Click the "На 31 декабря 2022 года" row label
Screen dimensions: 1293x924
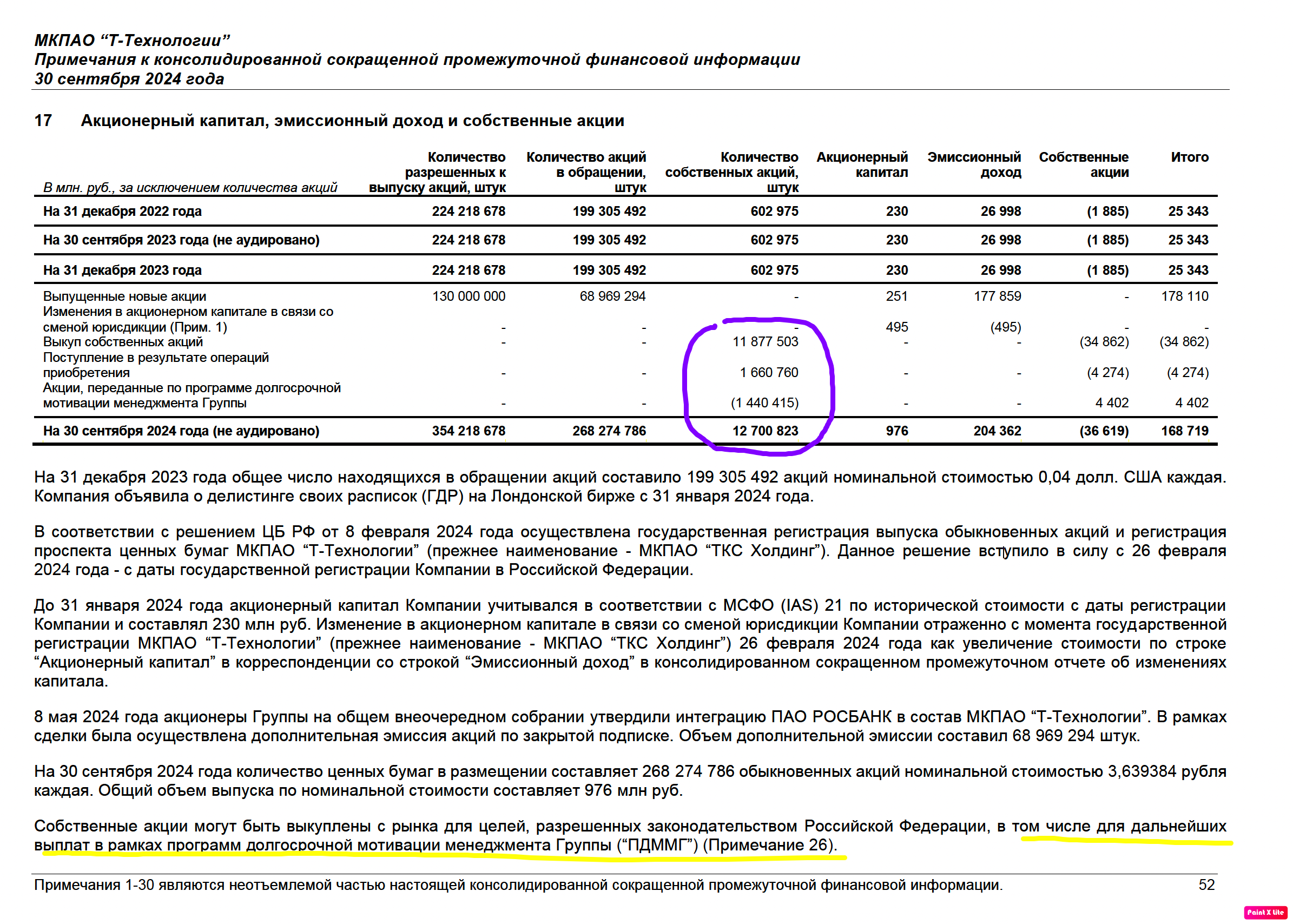coord(122,211)
